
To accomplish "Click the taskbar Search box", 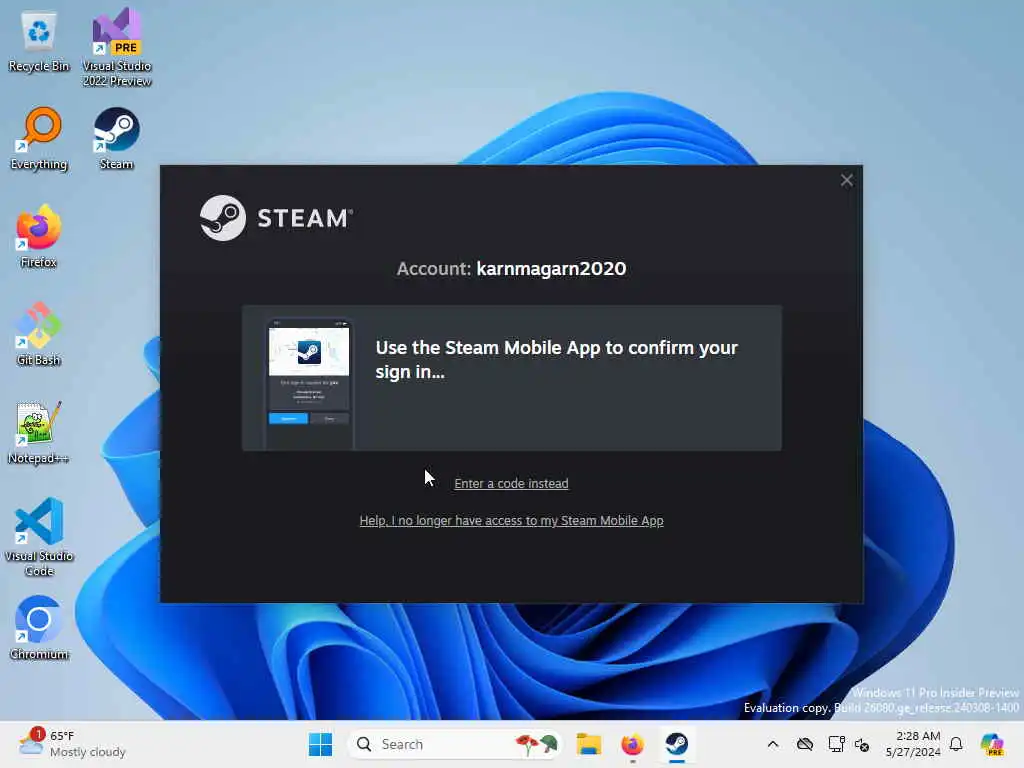I will point(455,744).
